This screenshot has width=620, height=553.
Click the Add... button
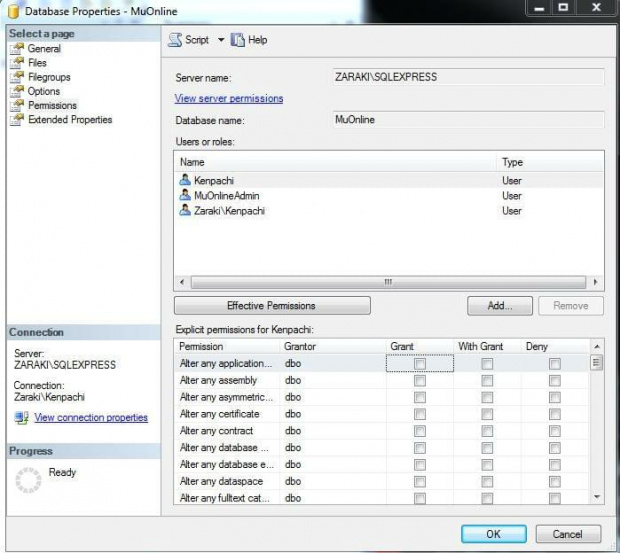pyautogui.click(x=501, y=306)
